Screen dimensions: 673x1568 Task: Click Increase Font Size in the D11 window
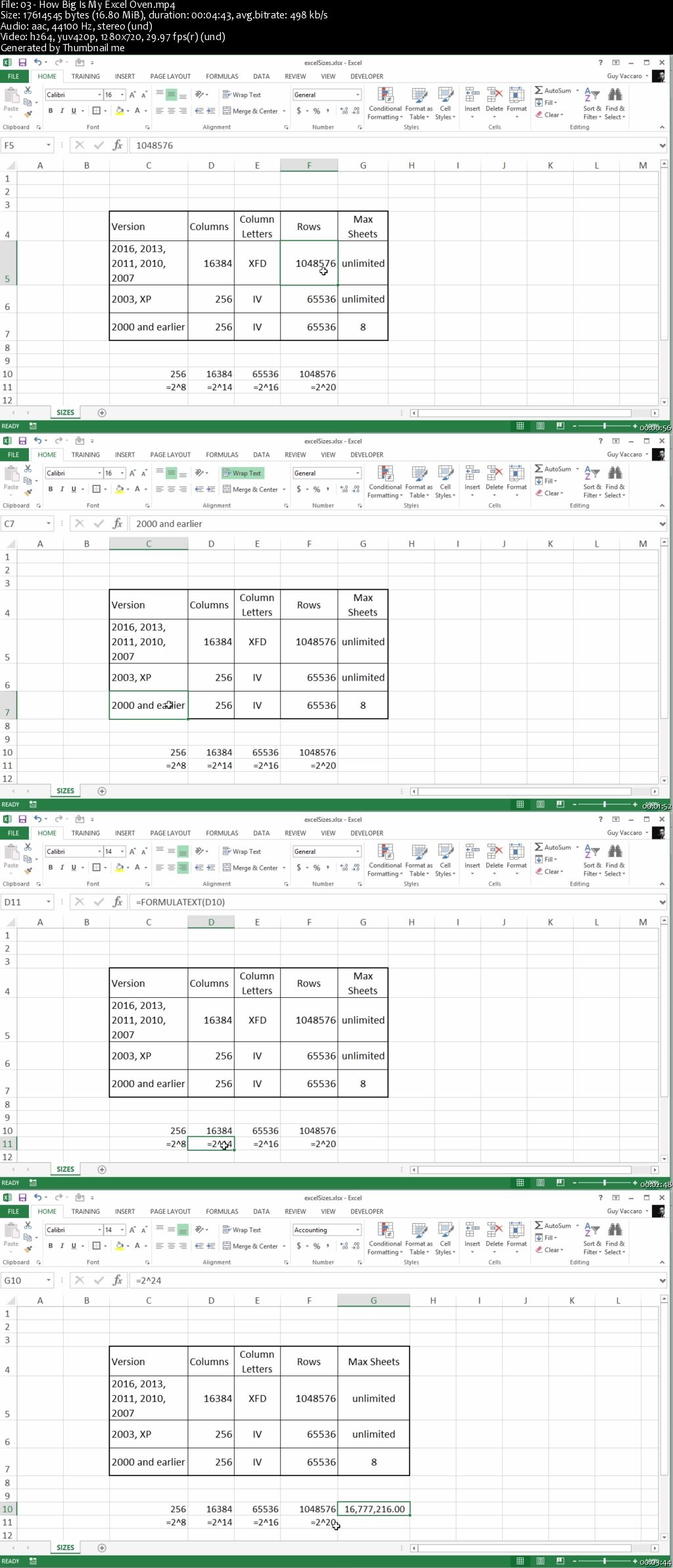133,851
